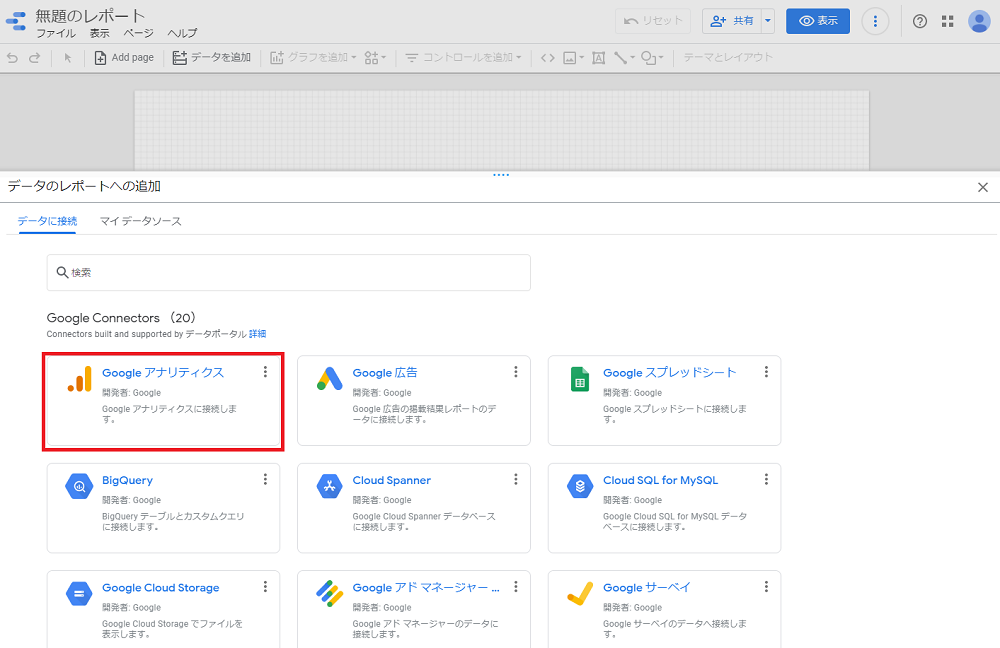1000x648 pixels.
Task: Click the 検索 search field
Action: pyautogui.click(x=289, y=272)
